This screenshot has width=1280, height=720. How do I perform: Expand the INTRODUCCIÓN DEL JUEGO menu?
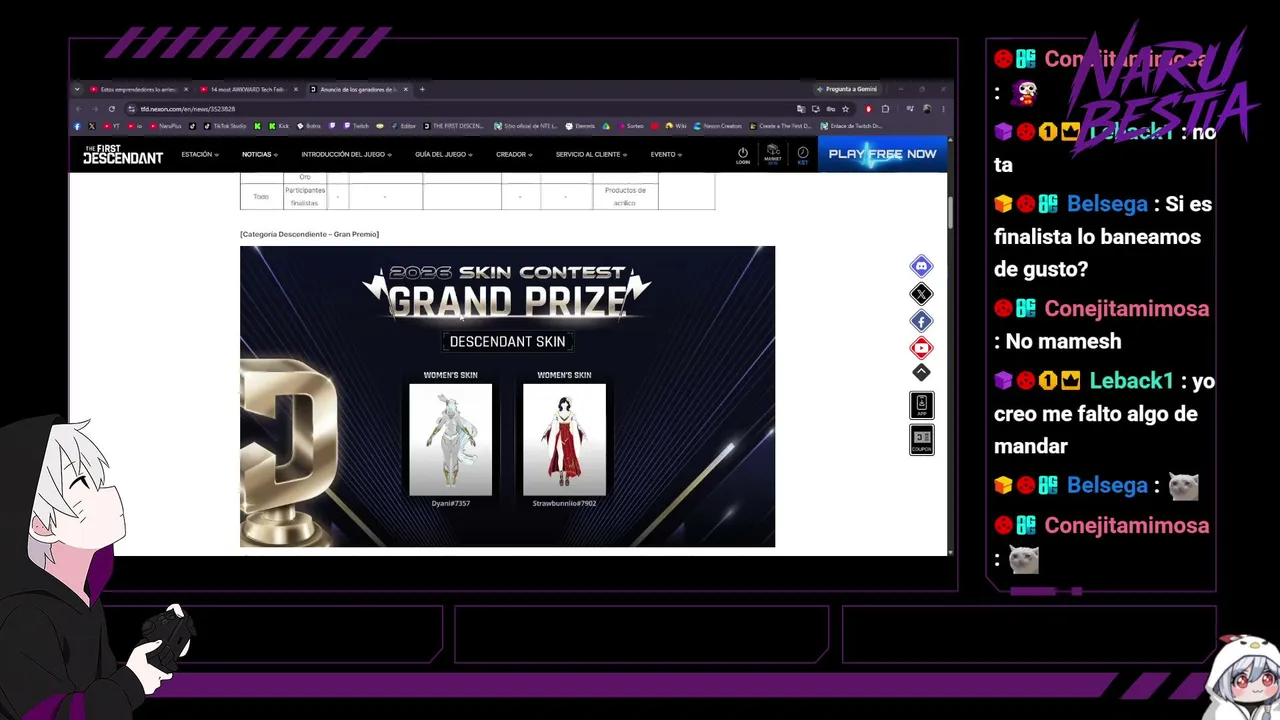(347, 155)
